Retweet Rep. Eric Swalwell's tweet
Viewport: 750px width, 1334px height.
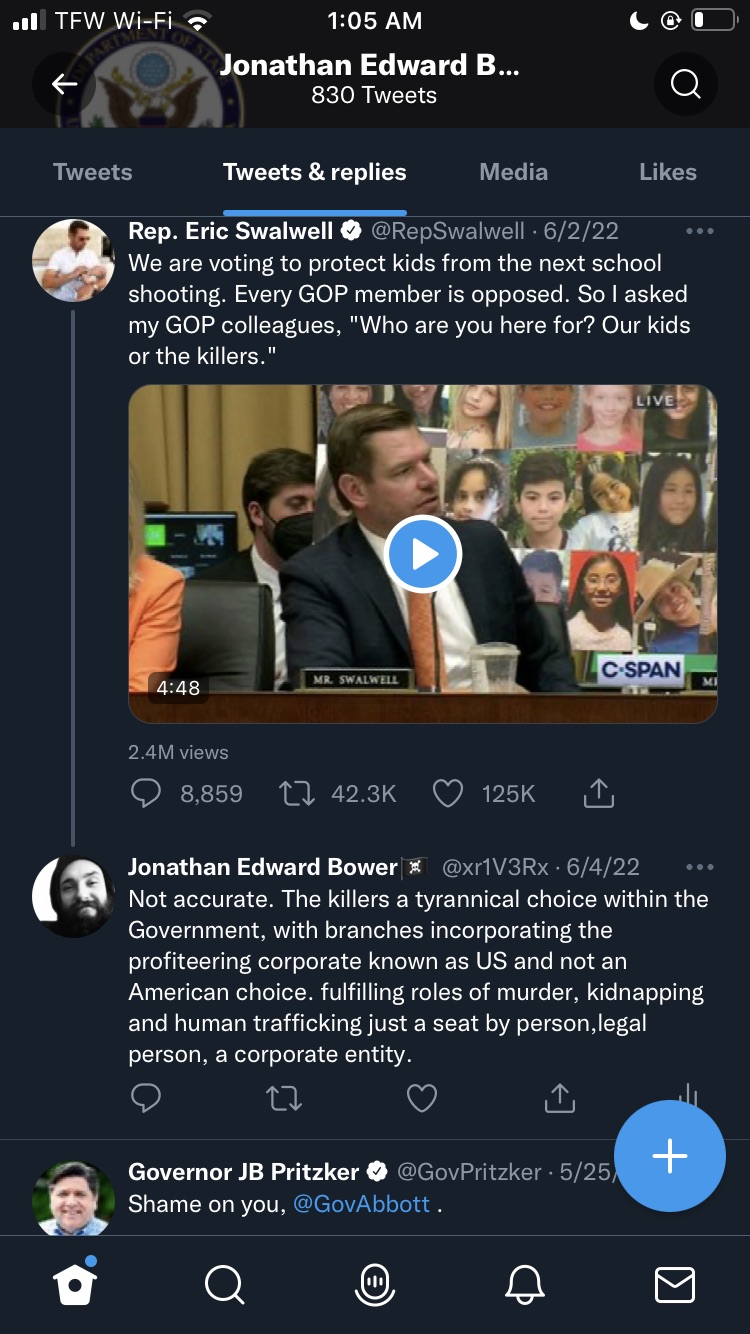click(x=296, y=794)
